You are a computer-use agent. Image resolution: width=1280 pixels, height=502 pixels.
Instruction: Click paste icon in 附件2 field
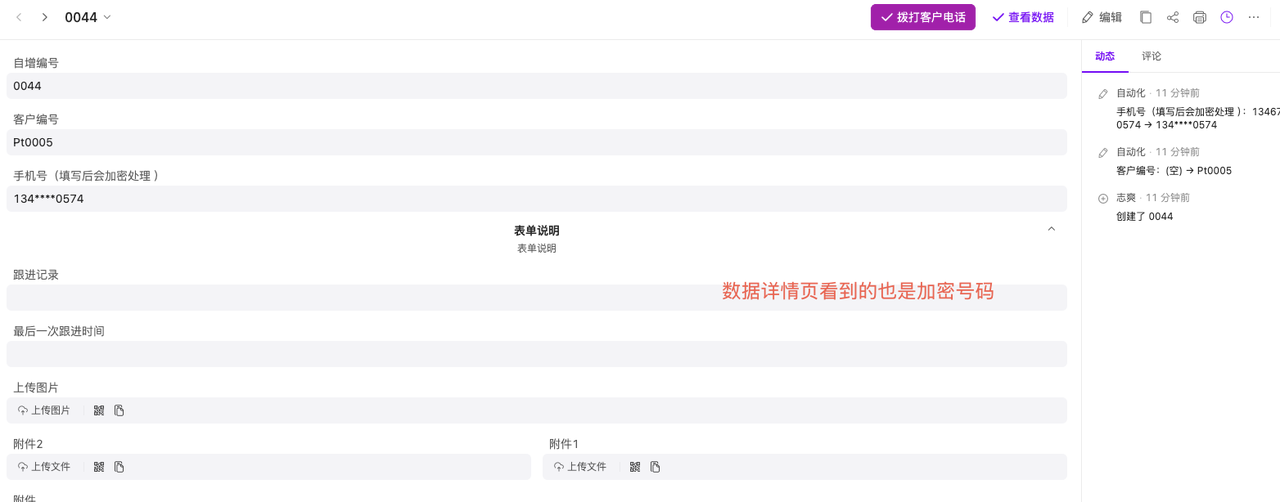(x=119, y=467)
